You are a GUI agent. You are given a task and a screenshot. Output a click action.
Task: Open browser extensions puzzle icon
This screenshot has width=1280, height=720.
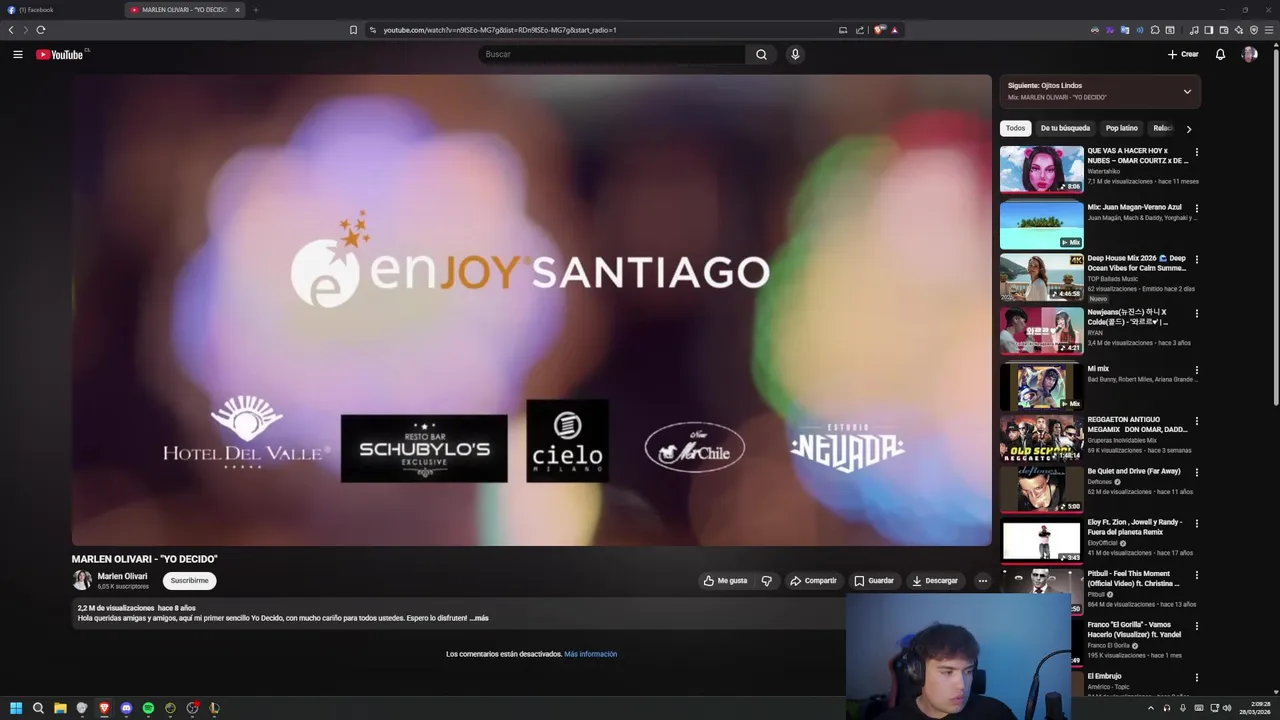coord(1155,30)
